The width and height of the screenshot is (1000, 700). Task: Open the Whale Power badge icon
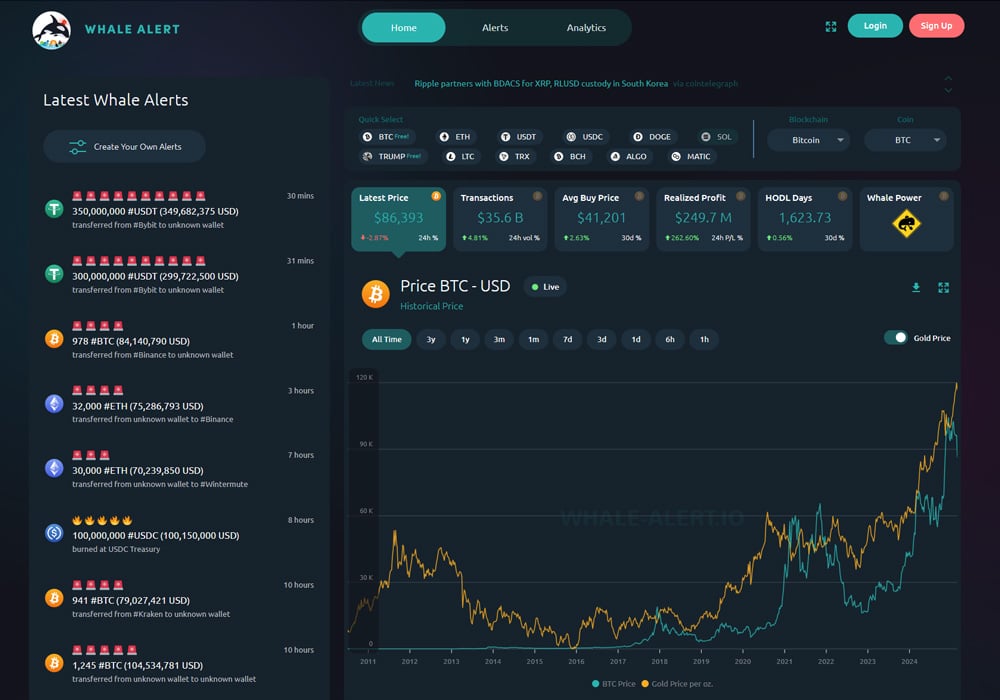click(906, 225)
